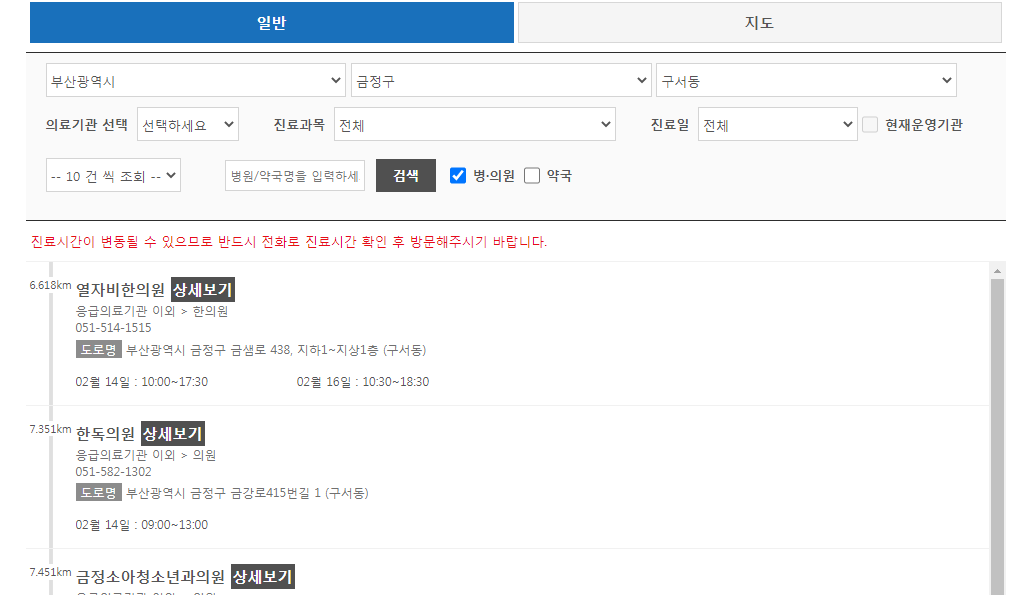The height and width of the screenshot is (595, 1021).
Task: Click the 7.451km distance label
Action: tap(50, 572)
